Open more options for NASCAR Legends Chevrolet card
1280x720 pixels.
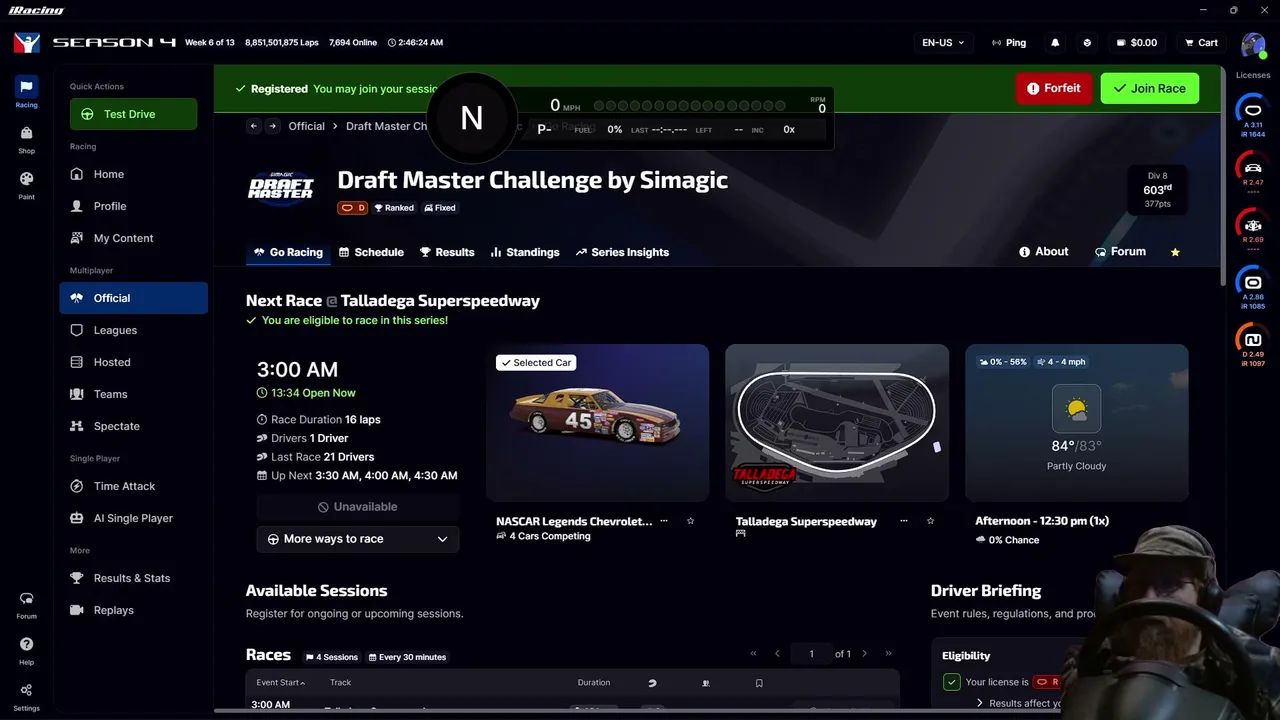[664, 521]
